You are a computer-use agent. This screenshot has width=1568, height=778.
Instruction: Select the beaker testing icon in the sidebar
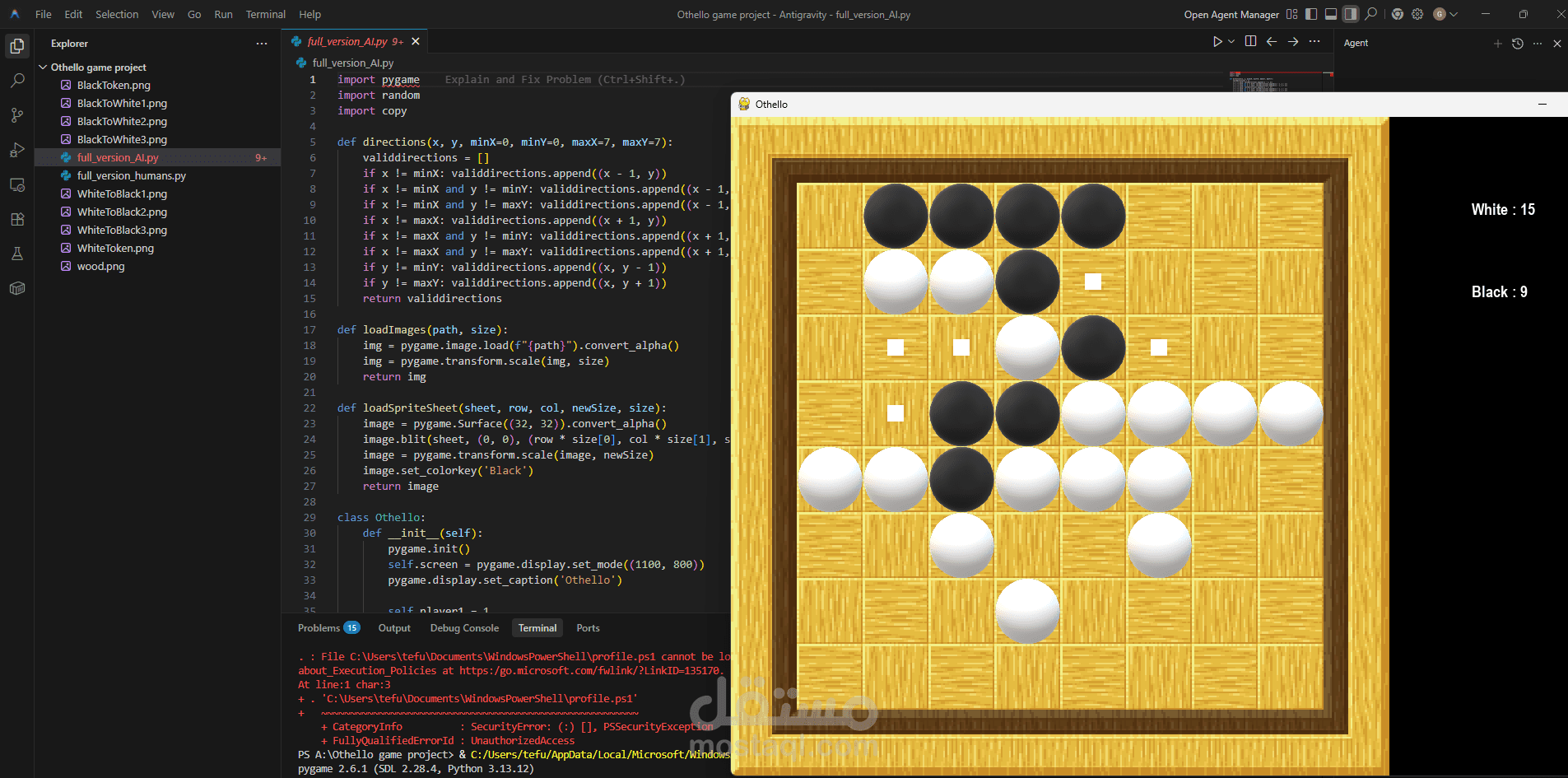click(x=16, y=254)
